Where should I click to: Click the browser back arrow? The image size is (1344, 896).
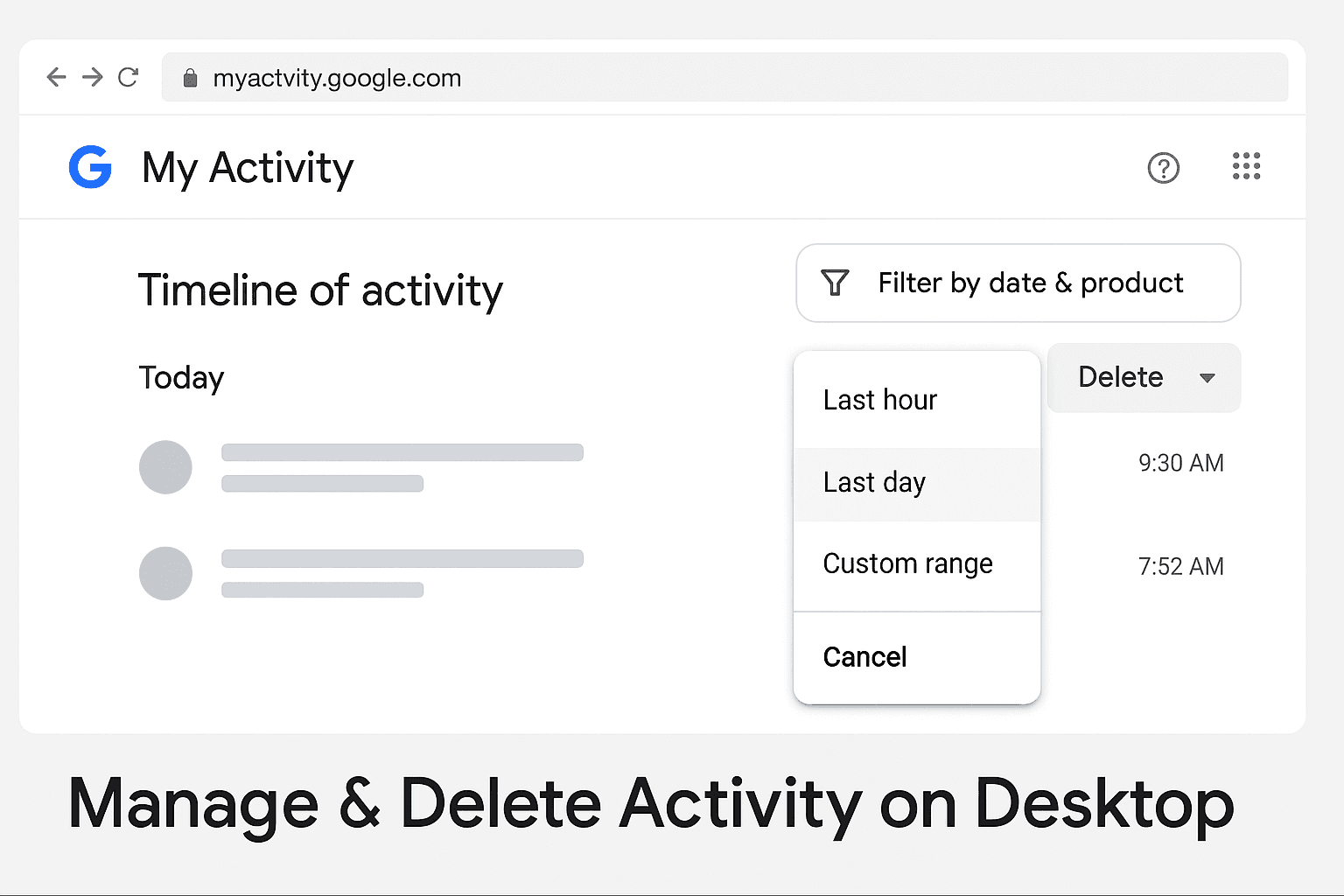tap(56, 78)
